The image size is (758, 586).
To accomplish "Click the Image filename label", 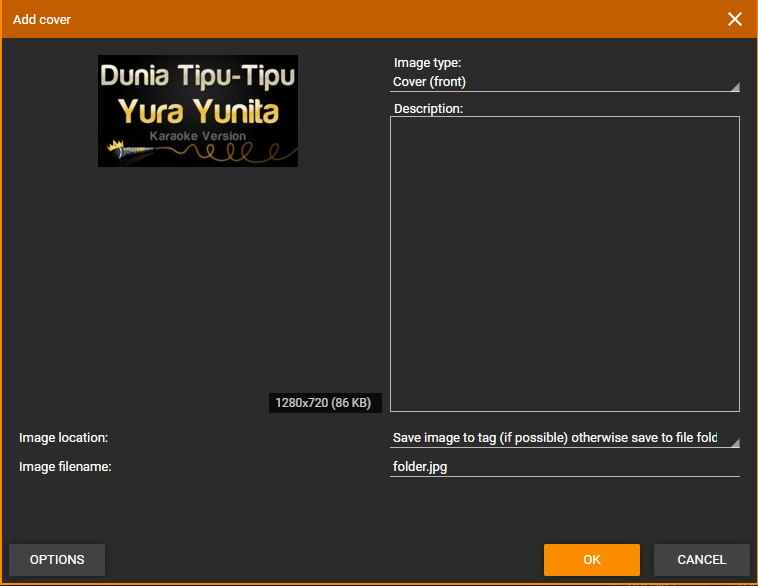I will click(65, 466).
